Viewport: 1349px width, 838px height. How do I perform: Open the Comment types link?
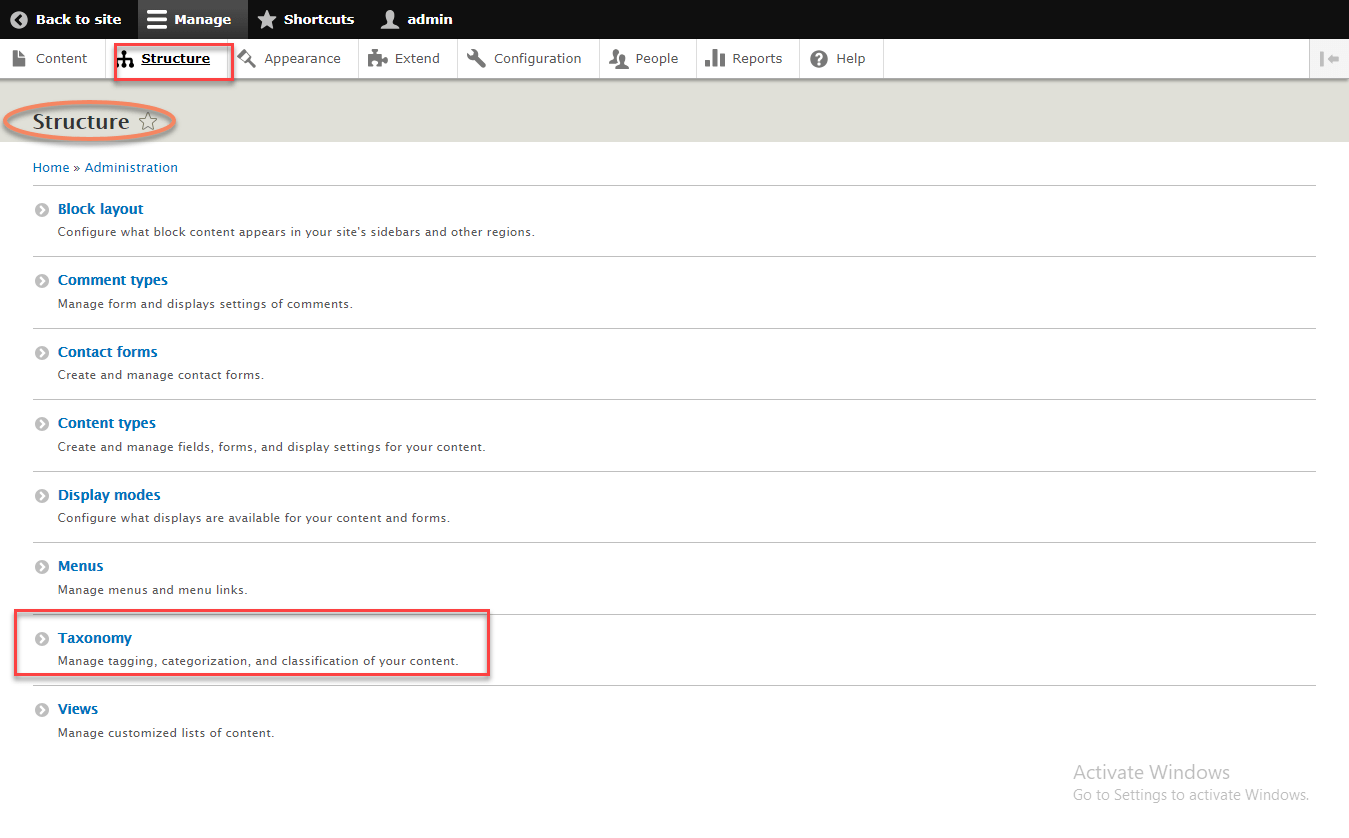tap(113, 280)
